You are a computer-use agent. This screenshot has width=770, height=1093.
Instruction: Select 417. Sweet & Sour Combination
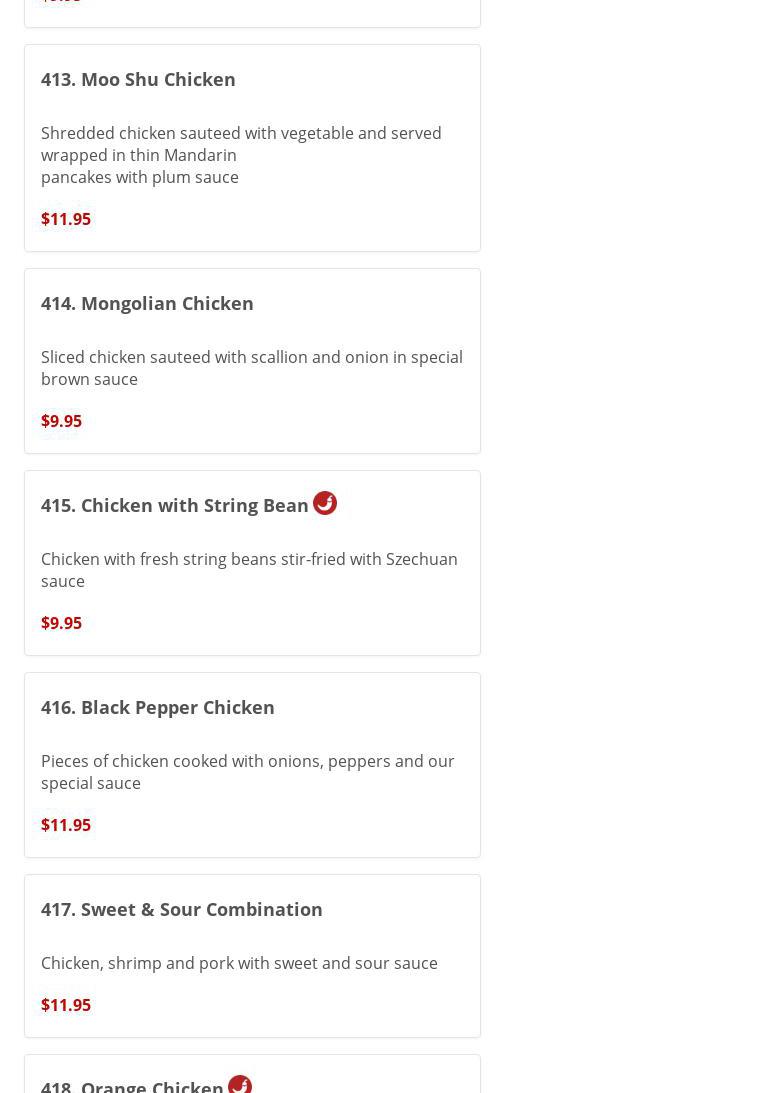tap(182, 909)
